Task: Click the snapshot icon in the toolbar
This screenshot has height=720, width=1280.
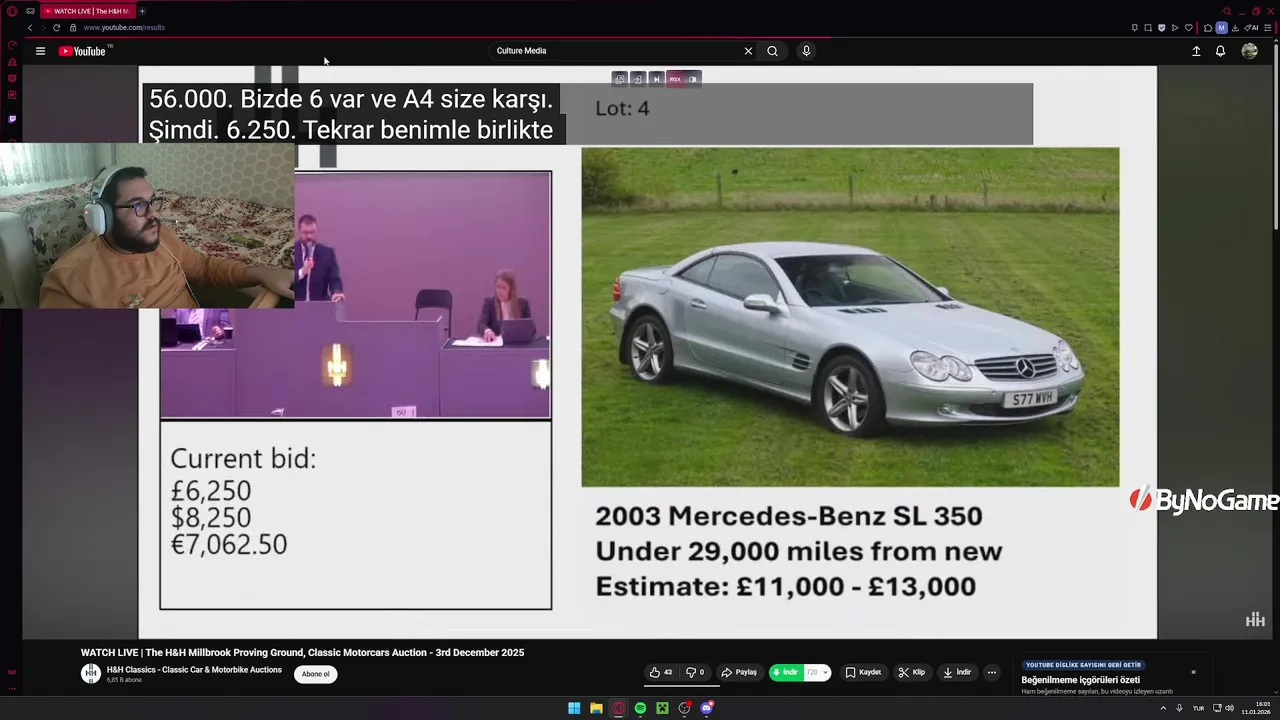Action: [x=1148, y=28]
